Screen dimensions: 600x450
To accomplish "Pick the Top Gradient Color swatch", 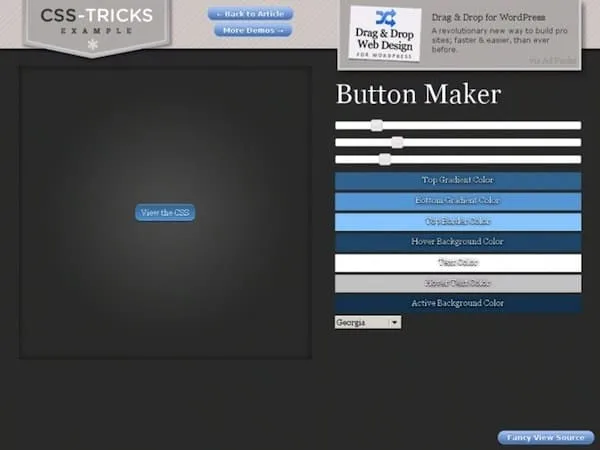I will click(x=457, y=181).
